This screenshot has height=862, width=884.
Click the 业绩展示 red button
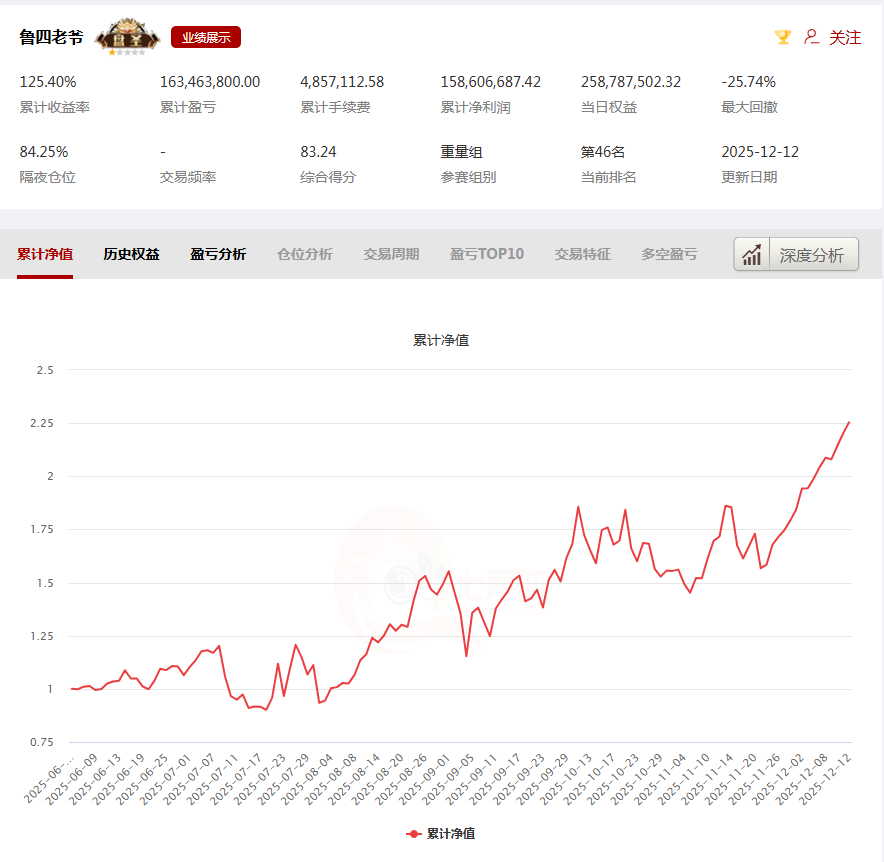pyautogui.click(x=206, y=37)
